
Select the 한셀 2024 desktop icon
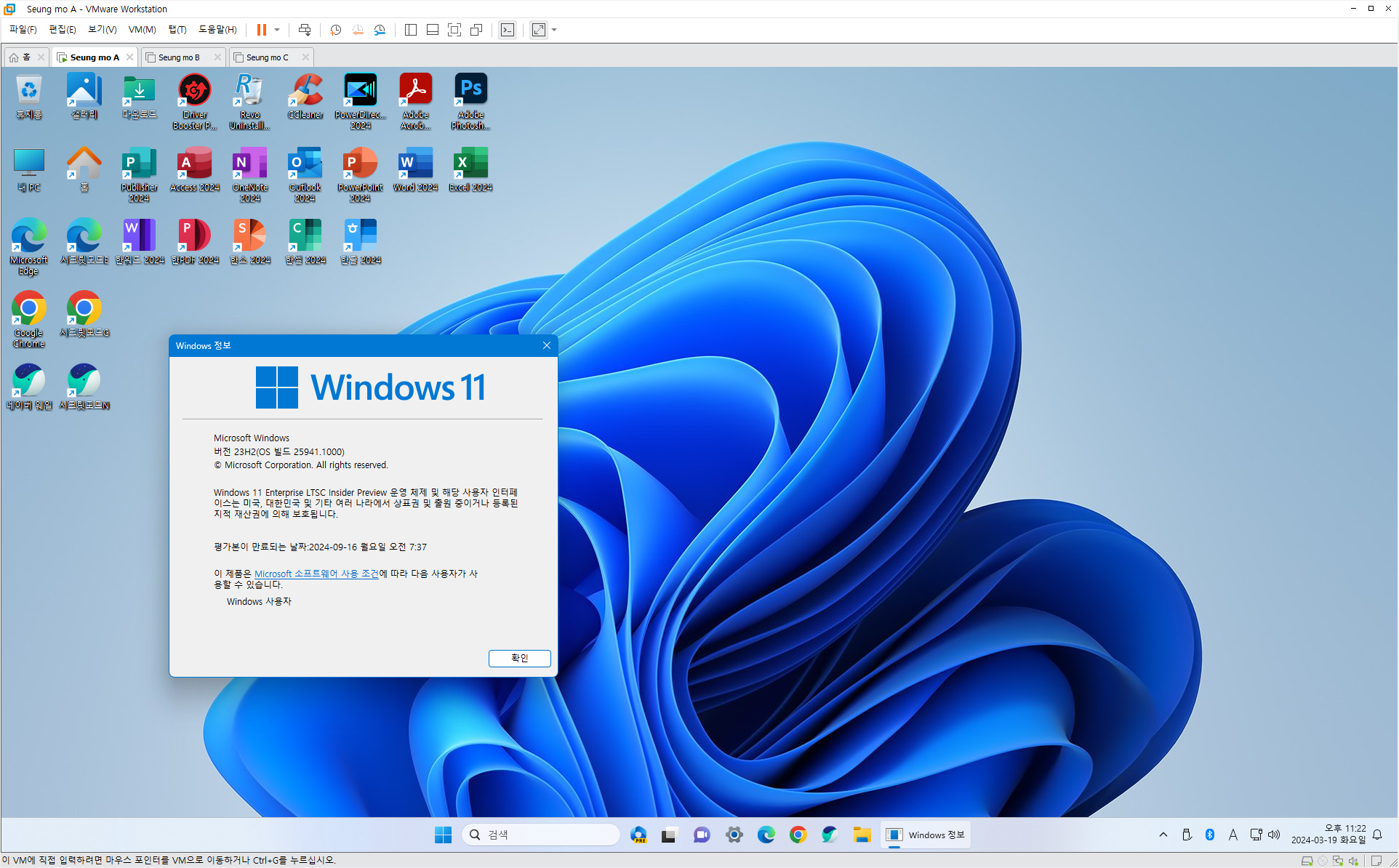coord(305,242)
